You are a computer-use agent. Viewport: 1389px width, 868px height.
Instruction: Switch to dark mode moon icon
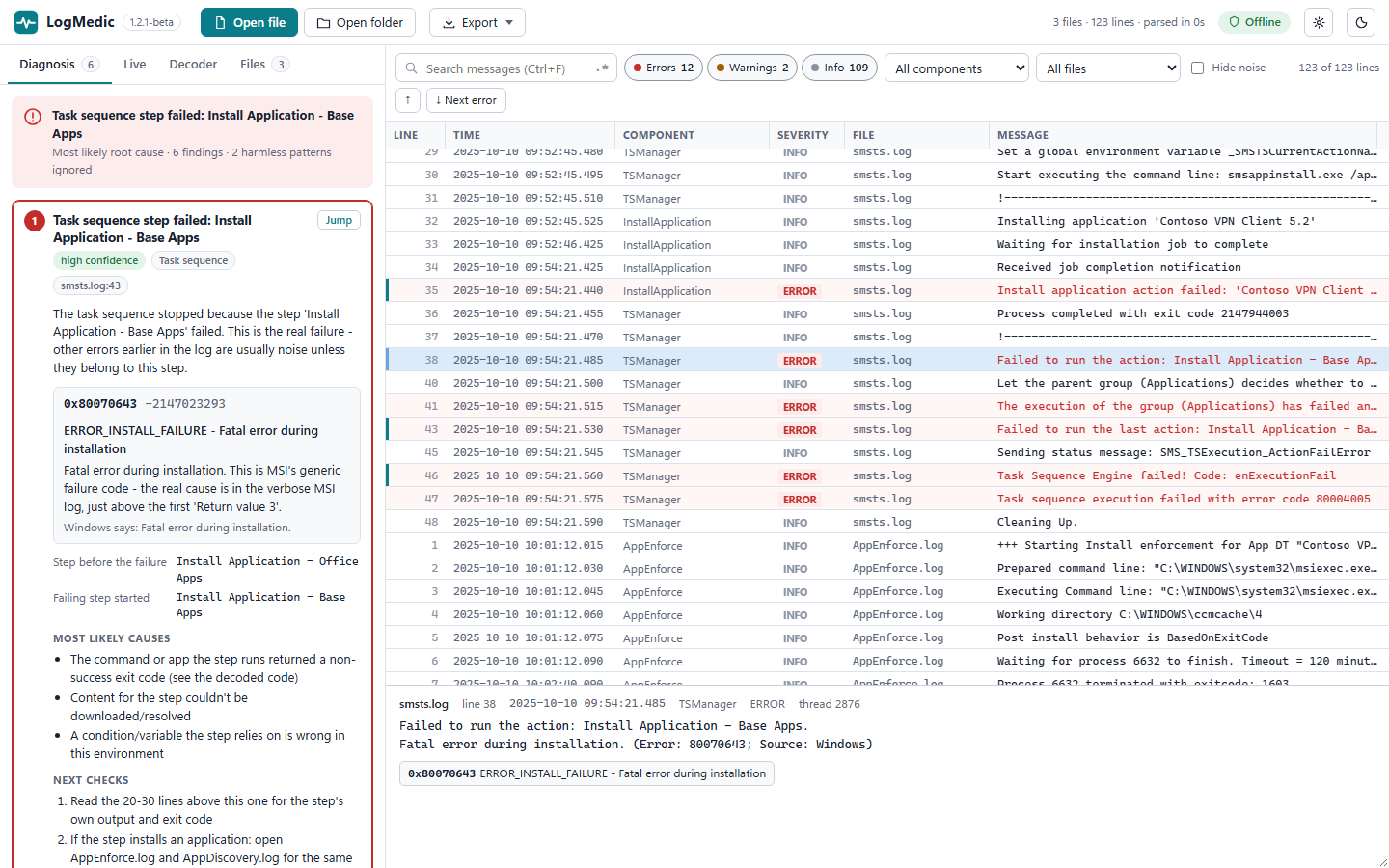(1361, 22)
